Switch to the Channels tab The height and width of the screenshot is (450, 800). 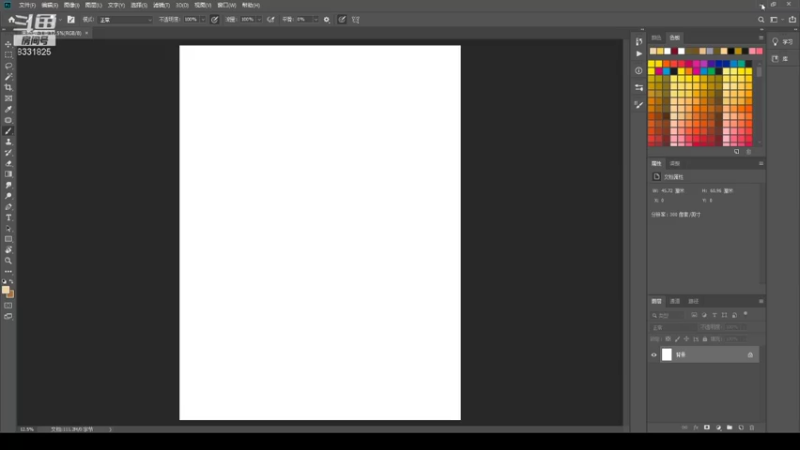pyautogui.click(x=674, y=301)
